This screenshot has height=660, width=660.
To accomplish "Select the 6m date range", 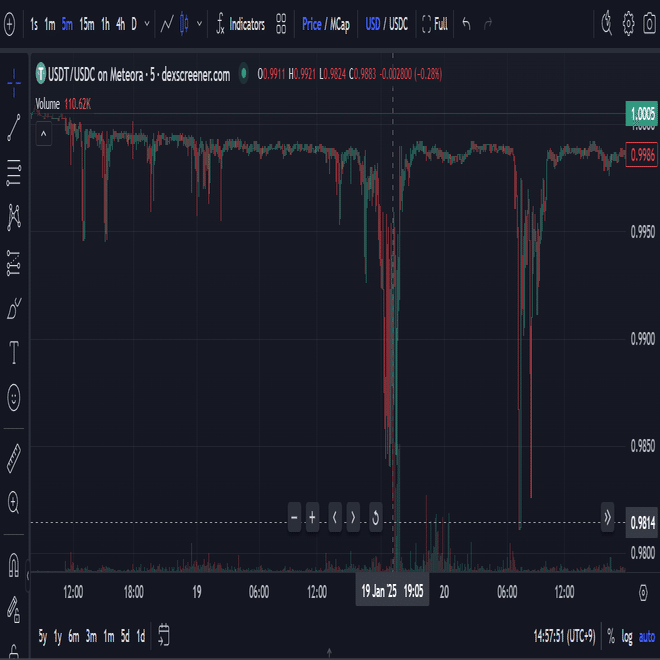I will coord(74,636).
